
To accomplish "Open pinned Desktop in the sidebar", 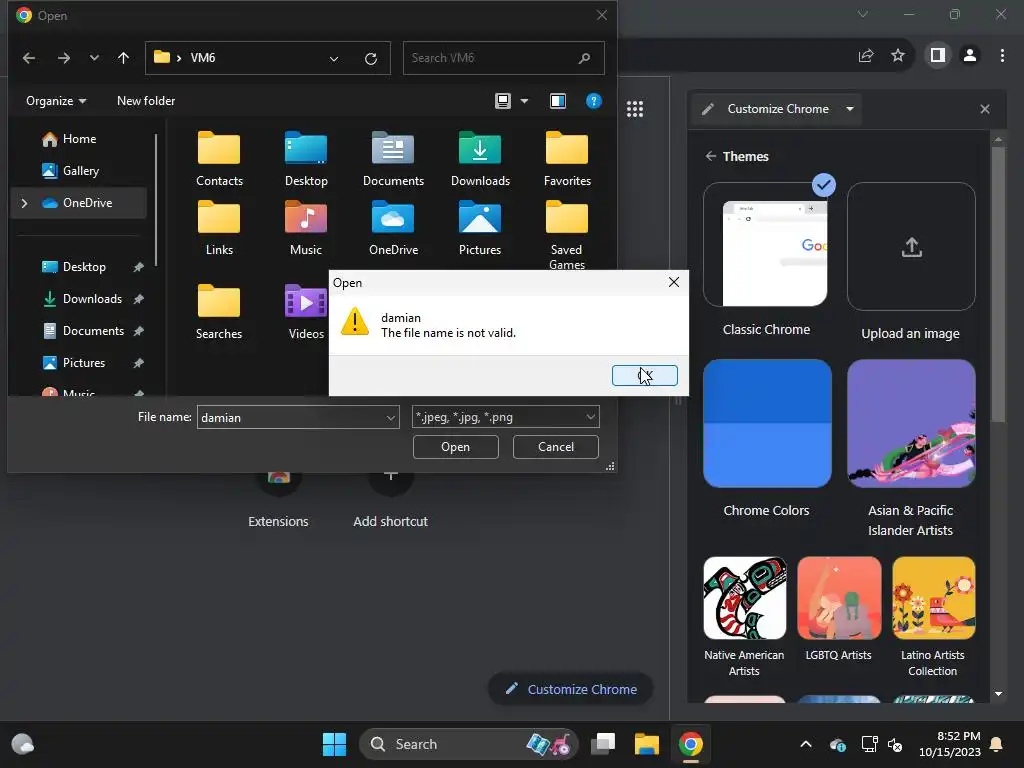I will (x=84, y=266).
